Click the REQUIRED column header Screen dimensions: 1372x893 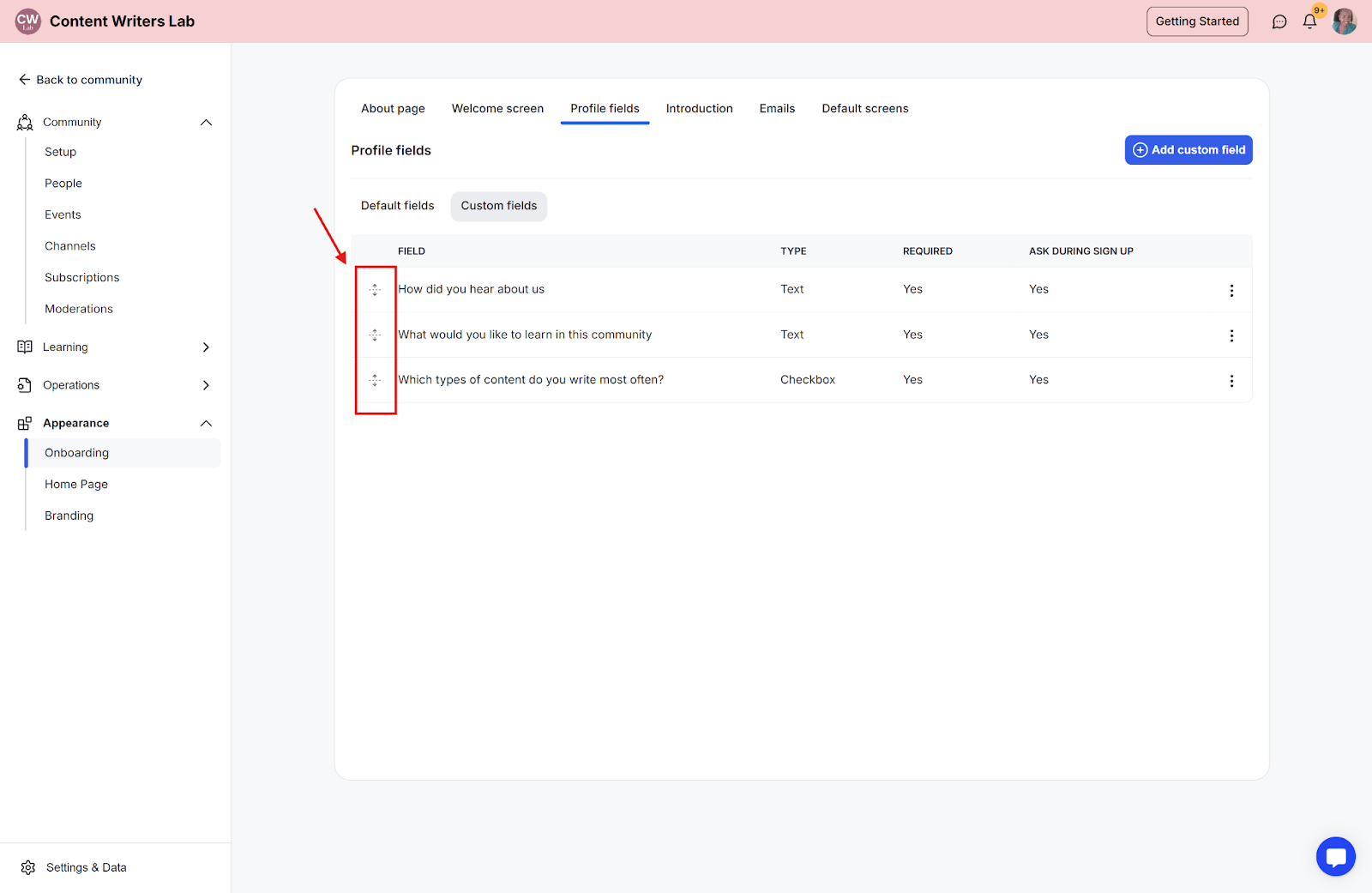pos(928,251)
